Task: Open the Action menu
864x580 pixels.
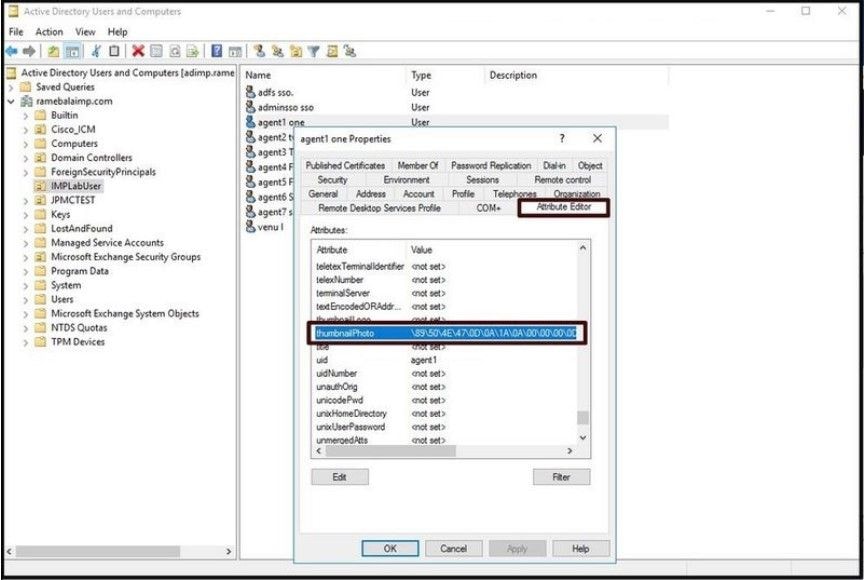Action: click(49, 32)
